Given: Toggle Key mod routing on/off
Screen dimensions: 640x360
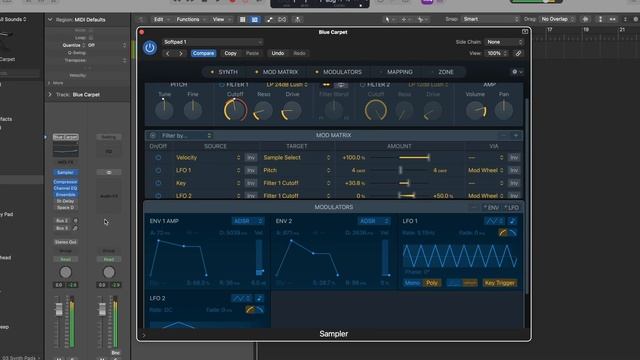Looking at the screenshot, I should (x=158, y=183).
